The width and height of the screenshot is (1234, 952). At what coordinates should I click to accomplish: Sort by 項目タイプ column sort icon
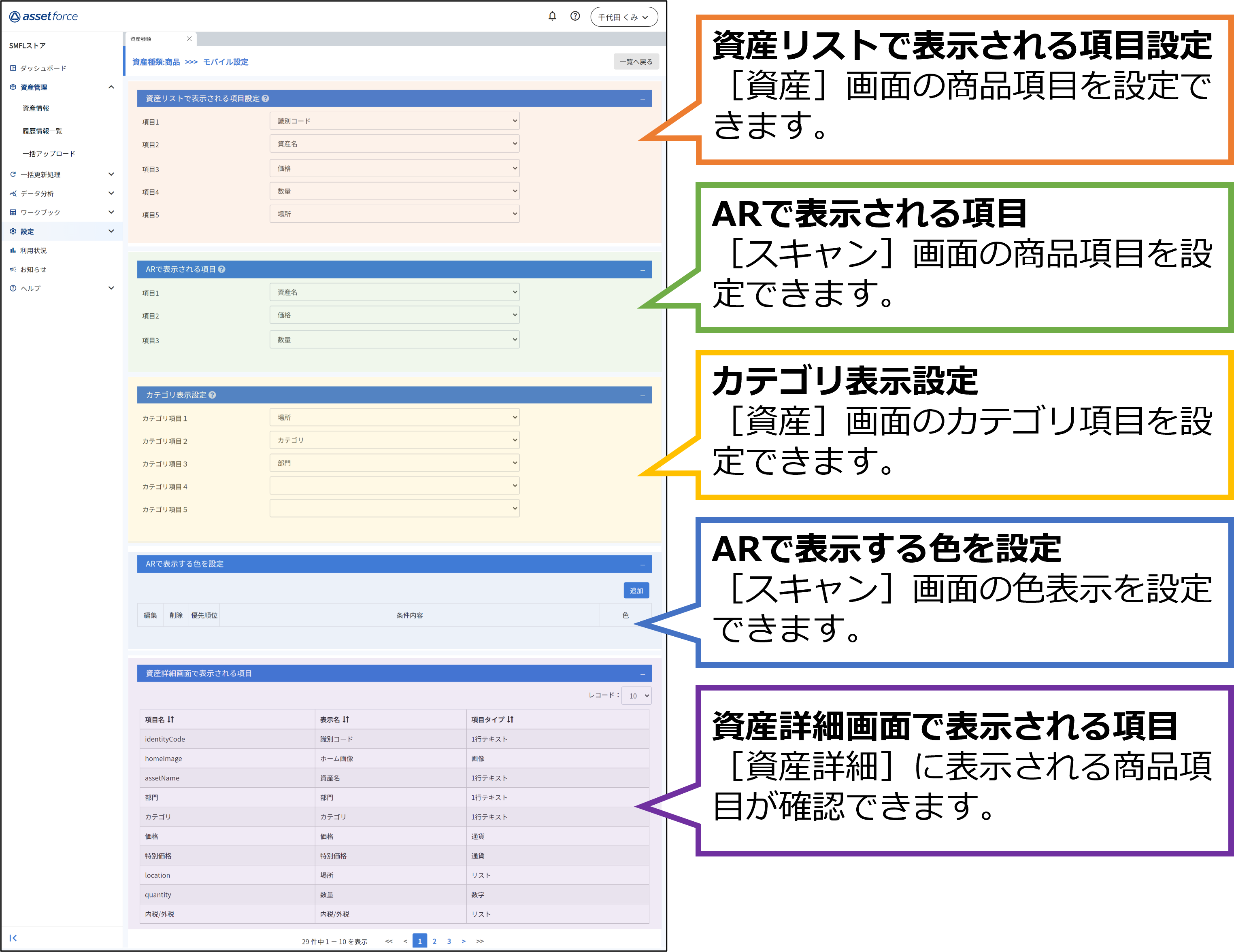[x=510, y=719]
